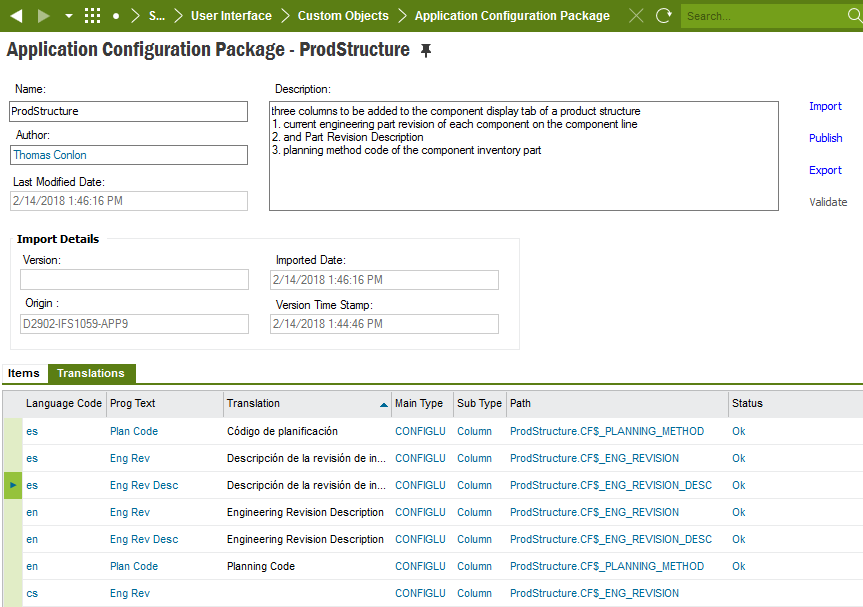863x607 pixels.
Task: Refresh the page with circular arrow icon
Action: [x=664, y=16]
